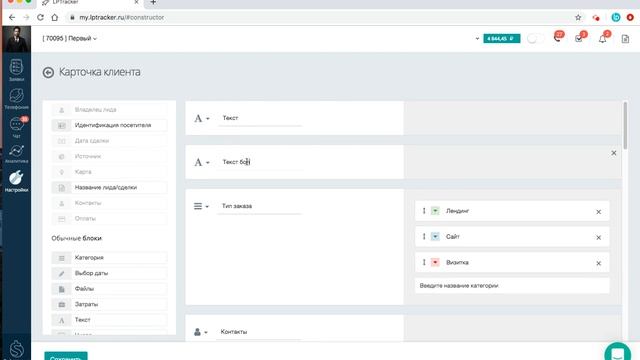
Task: Open the Настройки section in the sidebar
Action: pyautogui.click(x=16, y=182)
